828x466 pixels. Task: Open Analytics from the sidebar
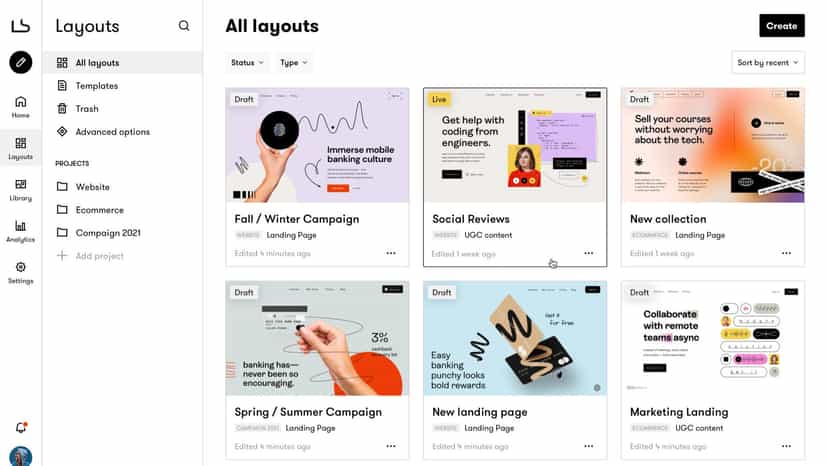point(21,231)
